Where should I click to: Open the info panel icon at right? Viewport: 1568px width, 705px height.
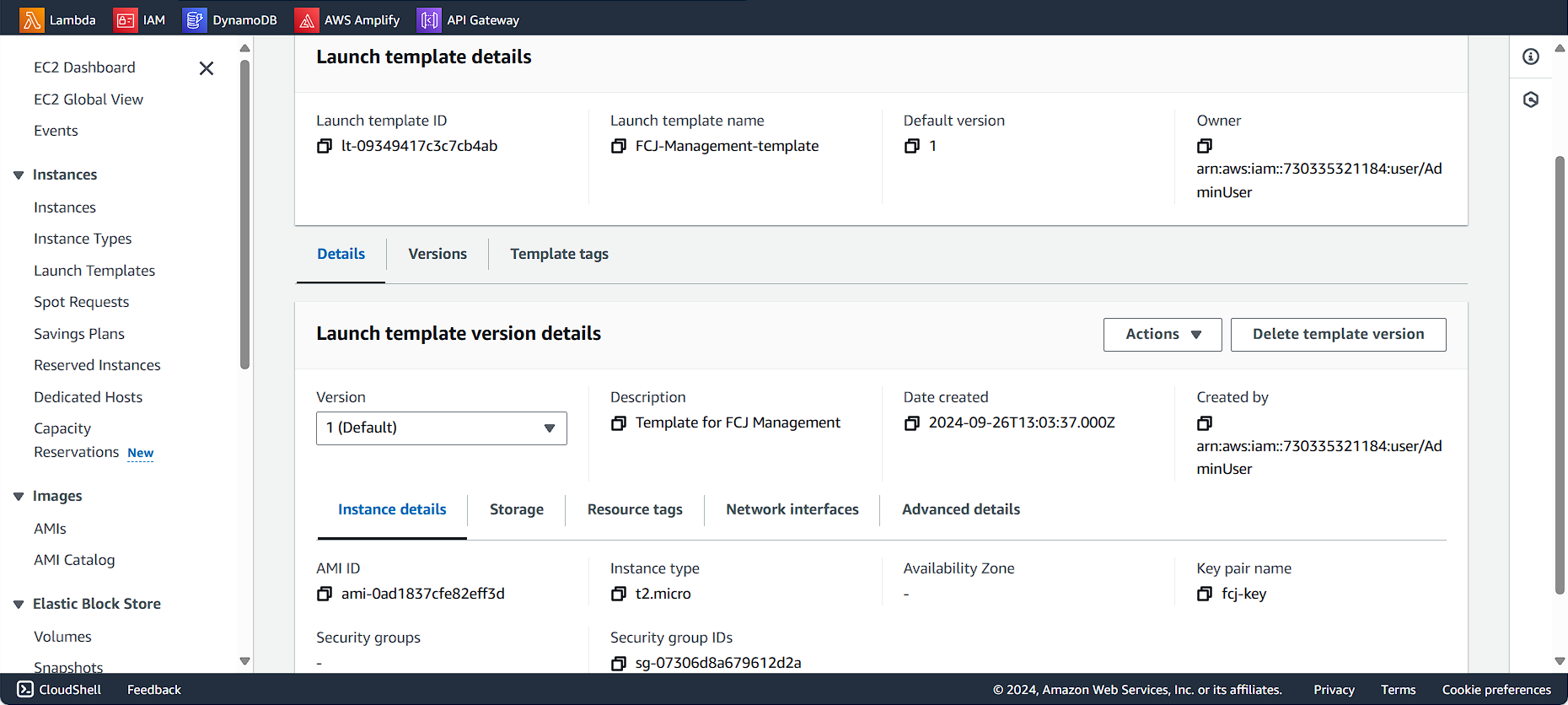1531,57
